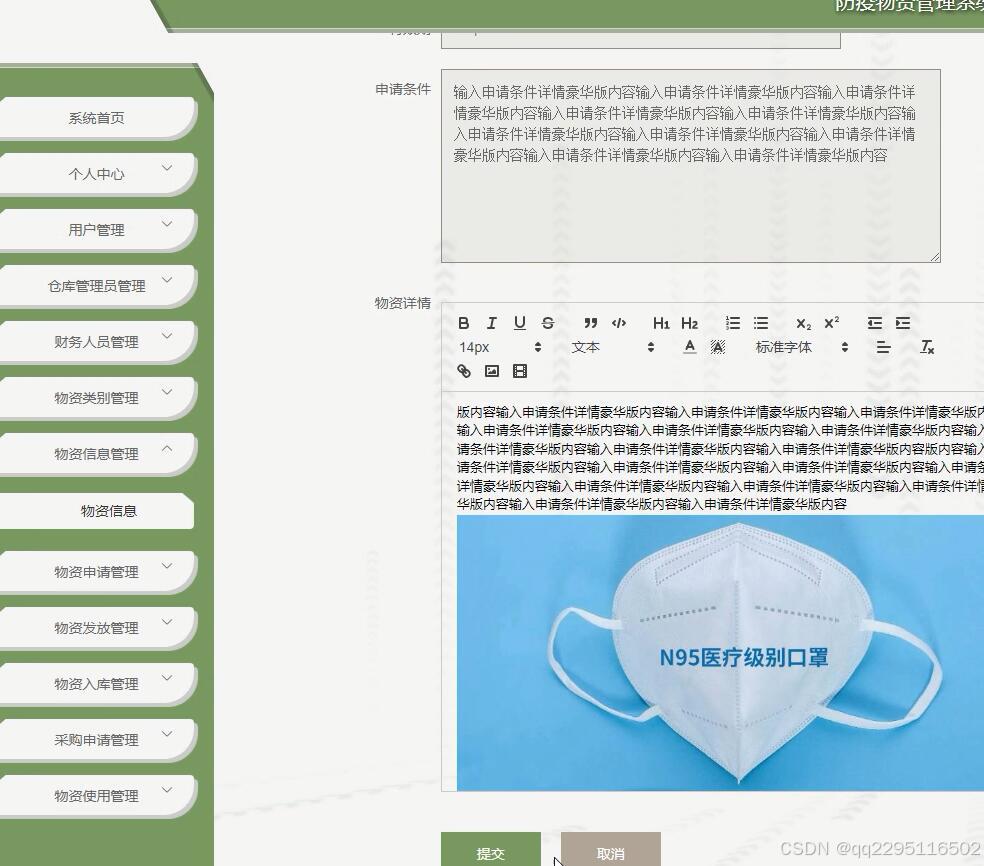
Task: Open the text color picker
Action: click(690, 347)
